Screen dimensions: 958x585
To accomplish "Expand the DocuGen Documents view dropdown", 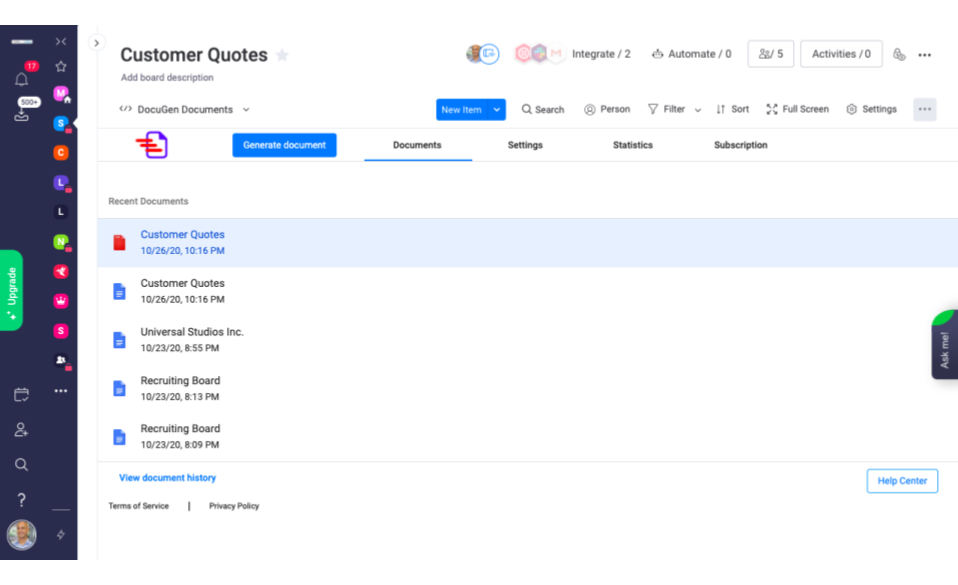I will [x=246, y=110].
